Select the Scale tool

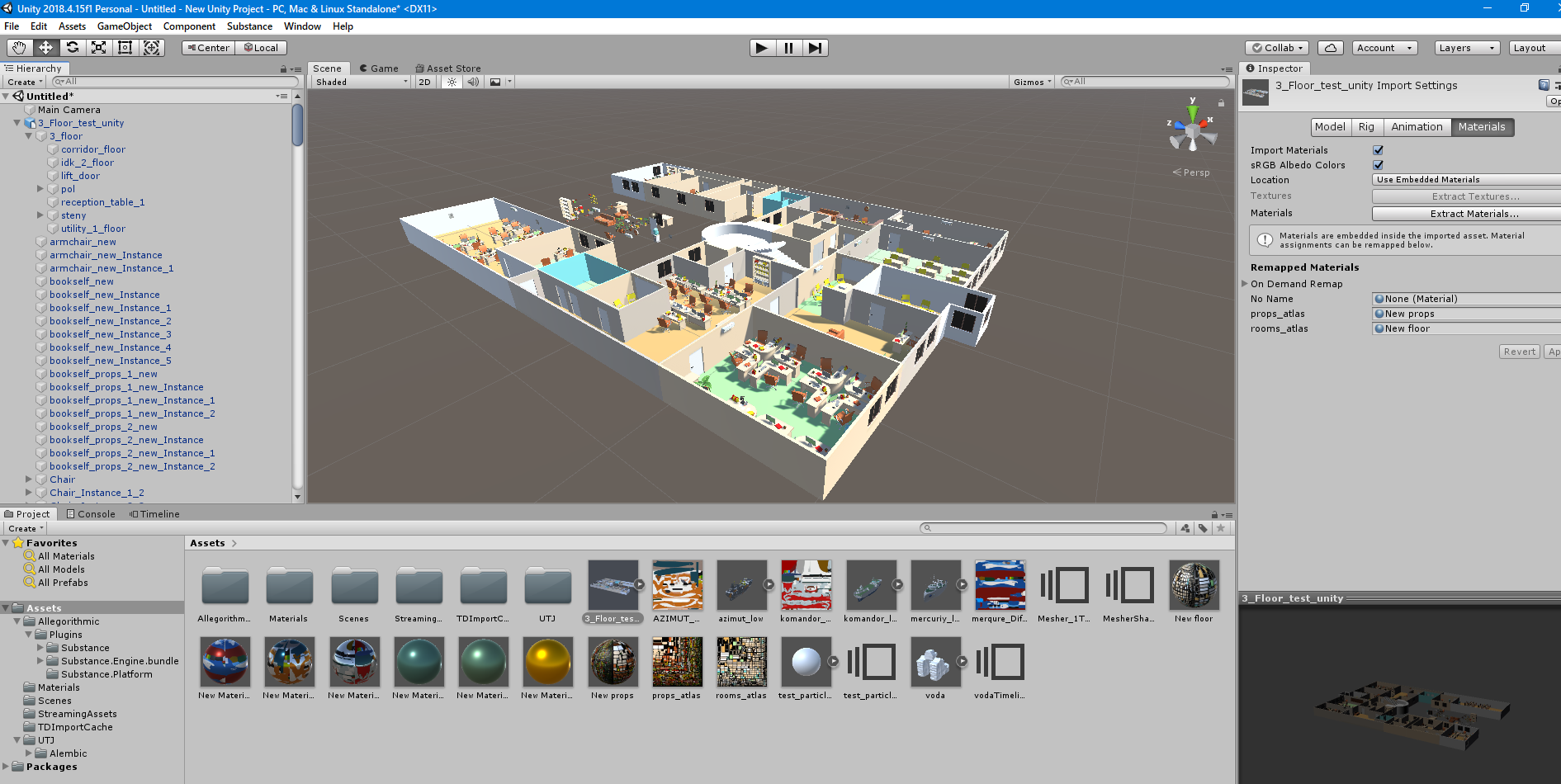point(98,48)
